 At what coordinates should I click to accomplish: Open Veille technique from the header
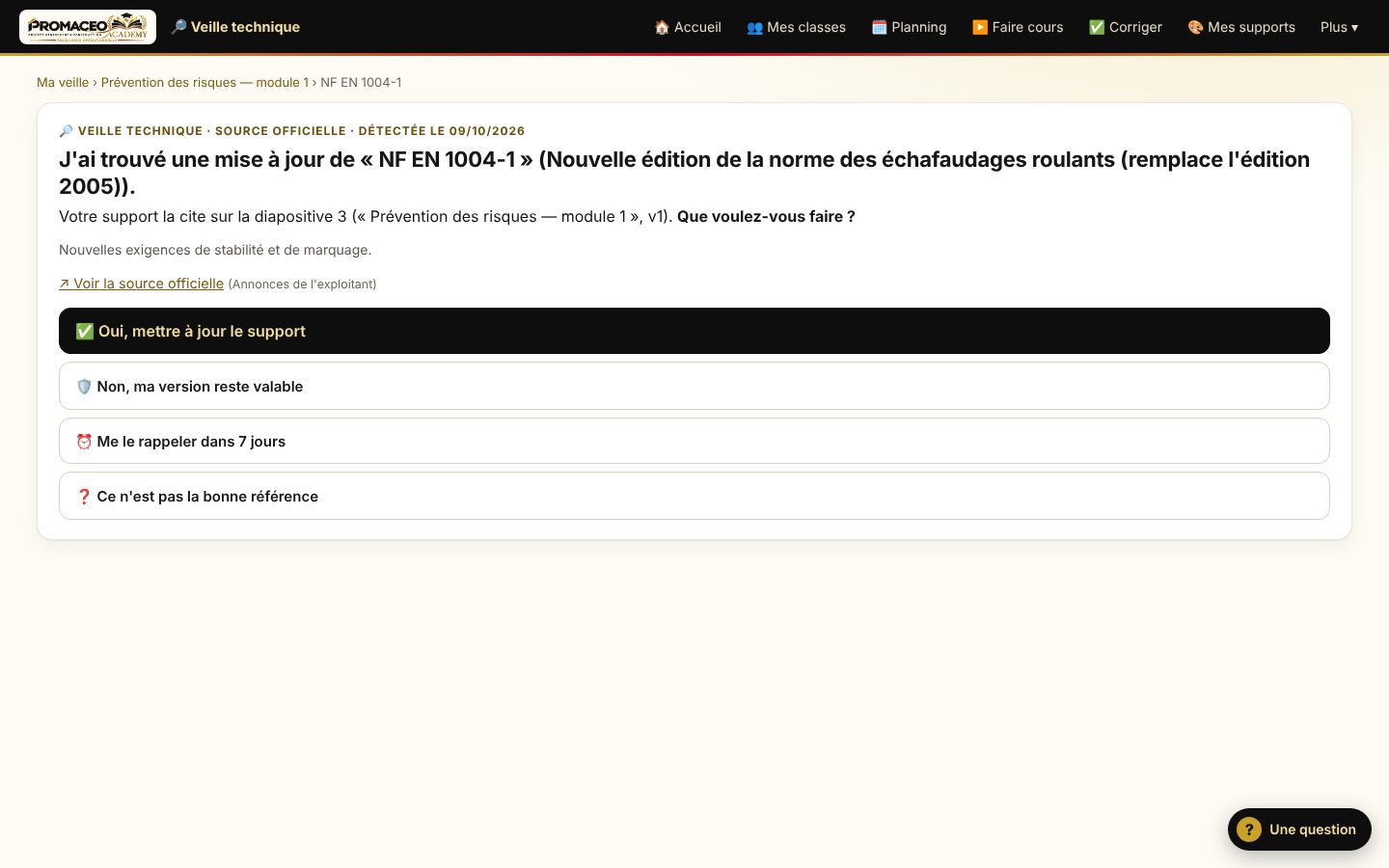[235, 27]
